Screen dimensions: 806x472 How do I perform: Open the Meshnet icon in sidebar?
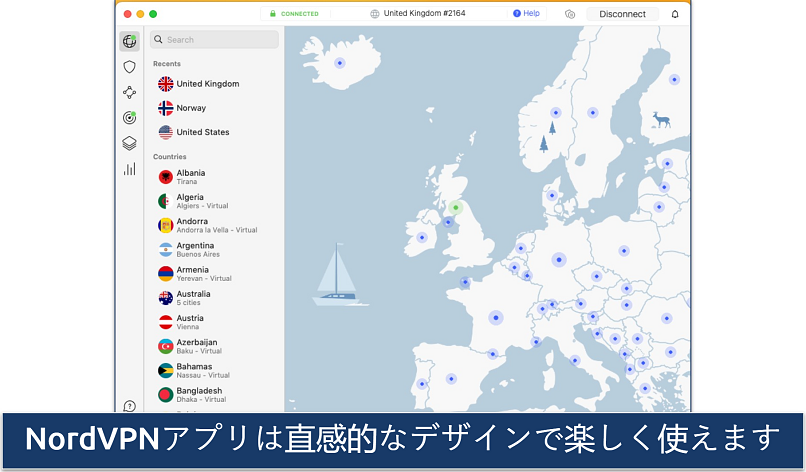pos(129,92)
